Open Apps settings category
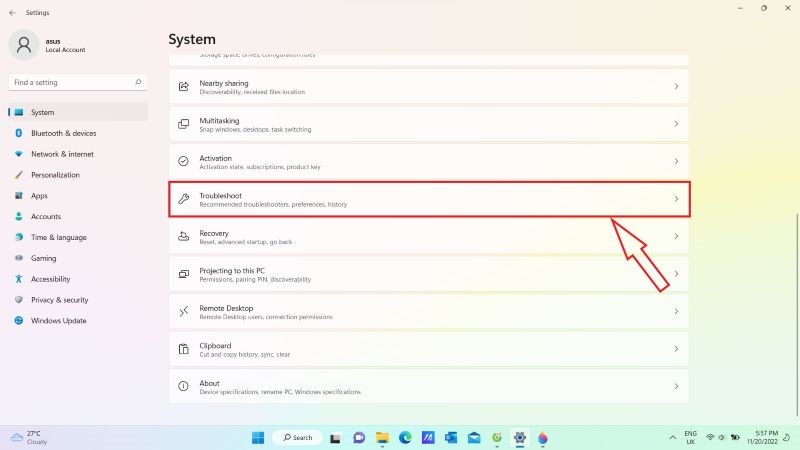This screenshot has width=800, height=450. point(78,196)
